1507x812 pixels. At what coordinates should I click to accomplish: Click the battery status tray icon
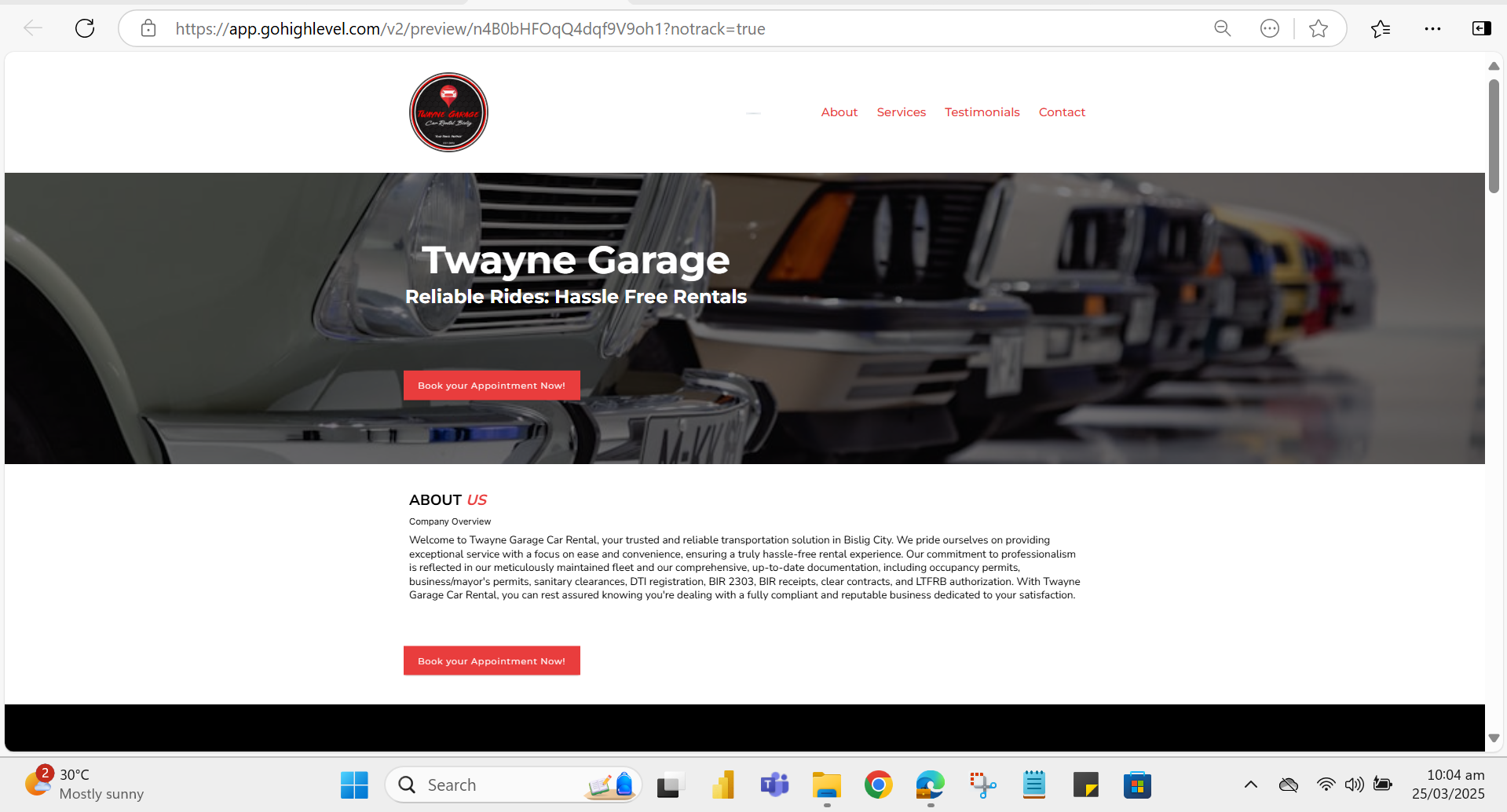1383,785
